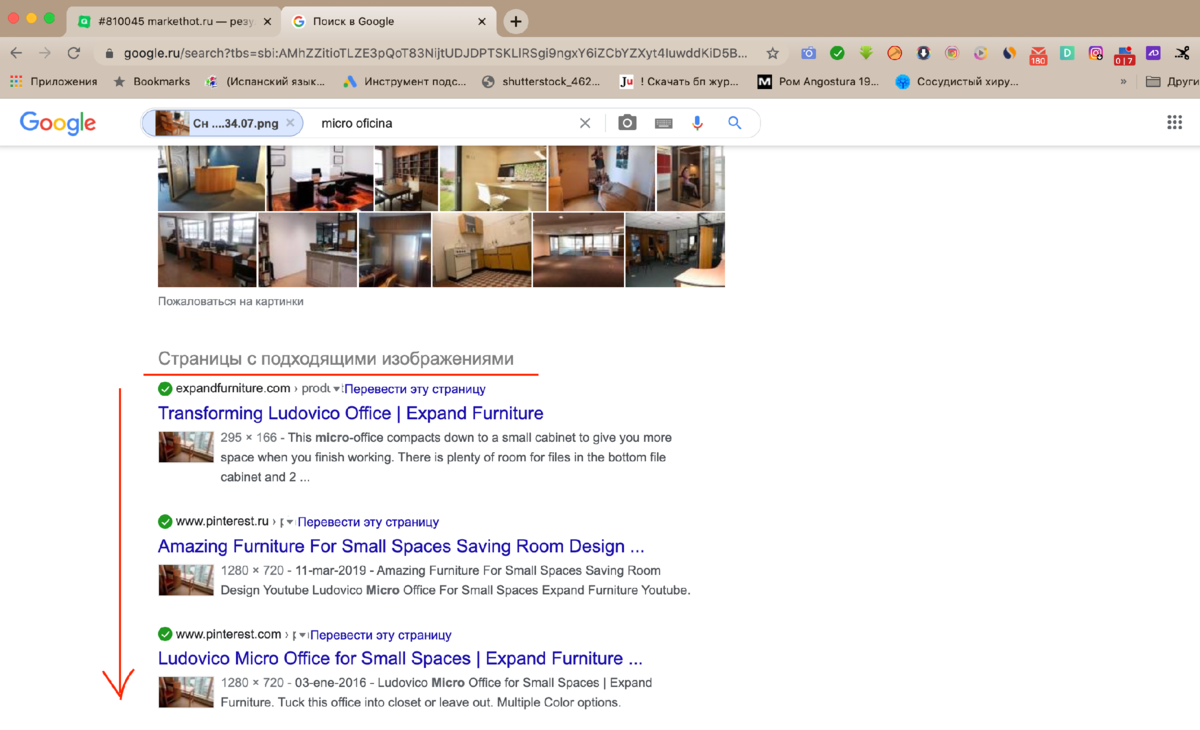1200x730 pixels.
Task: Open the Bookmarks folder in bookmarks bar
Action: [154, 81]
